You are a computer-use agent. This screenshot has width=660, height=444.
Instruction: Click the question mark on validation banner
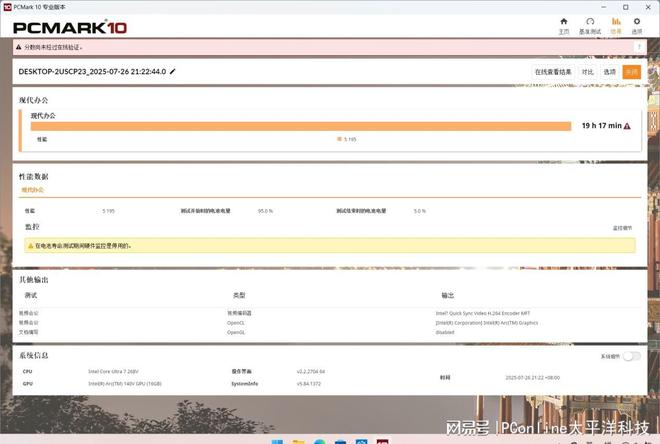click(x=639, y=47)
